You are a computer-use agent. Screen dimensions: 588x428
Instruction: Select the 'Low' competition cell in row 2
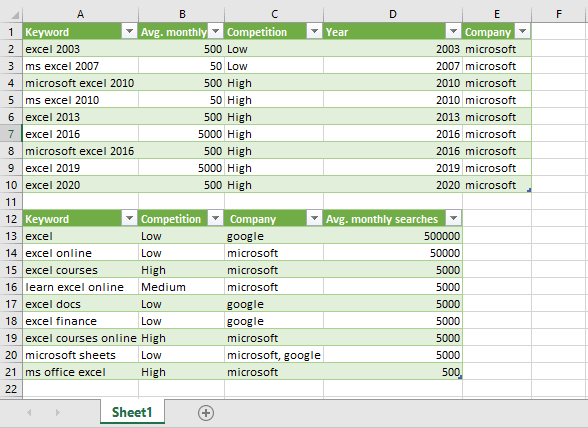pyautogui.click(x=274, y=49)
